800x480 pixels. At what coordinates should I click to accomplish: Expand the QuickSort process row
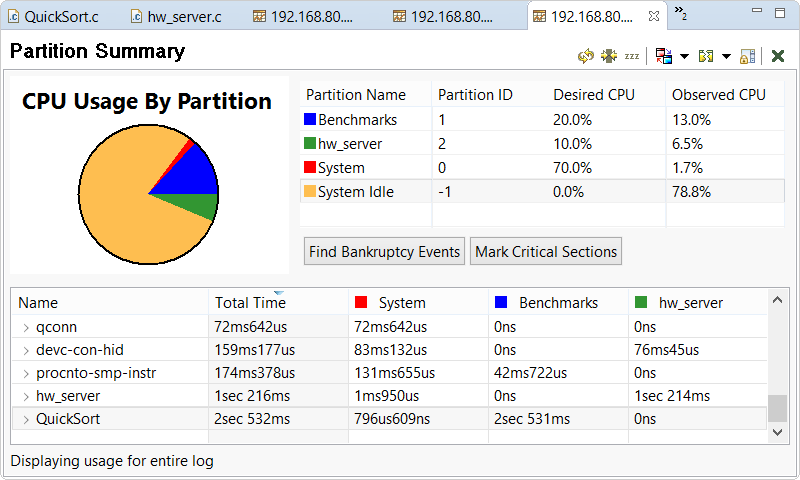[26, 419]
